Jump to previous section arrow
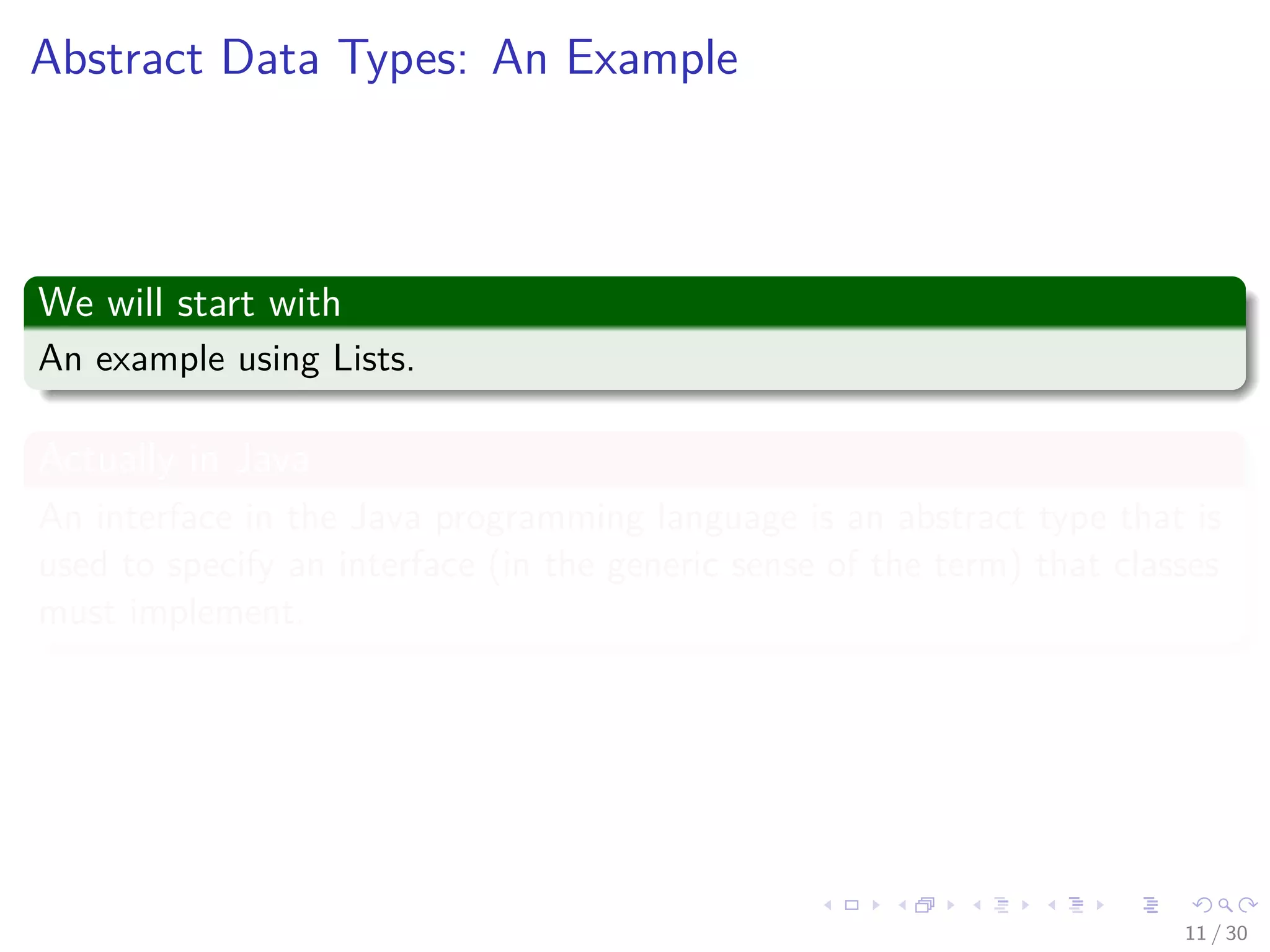The image size is (1270, 952). 1052,906
